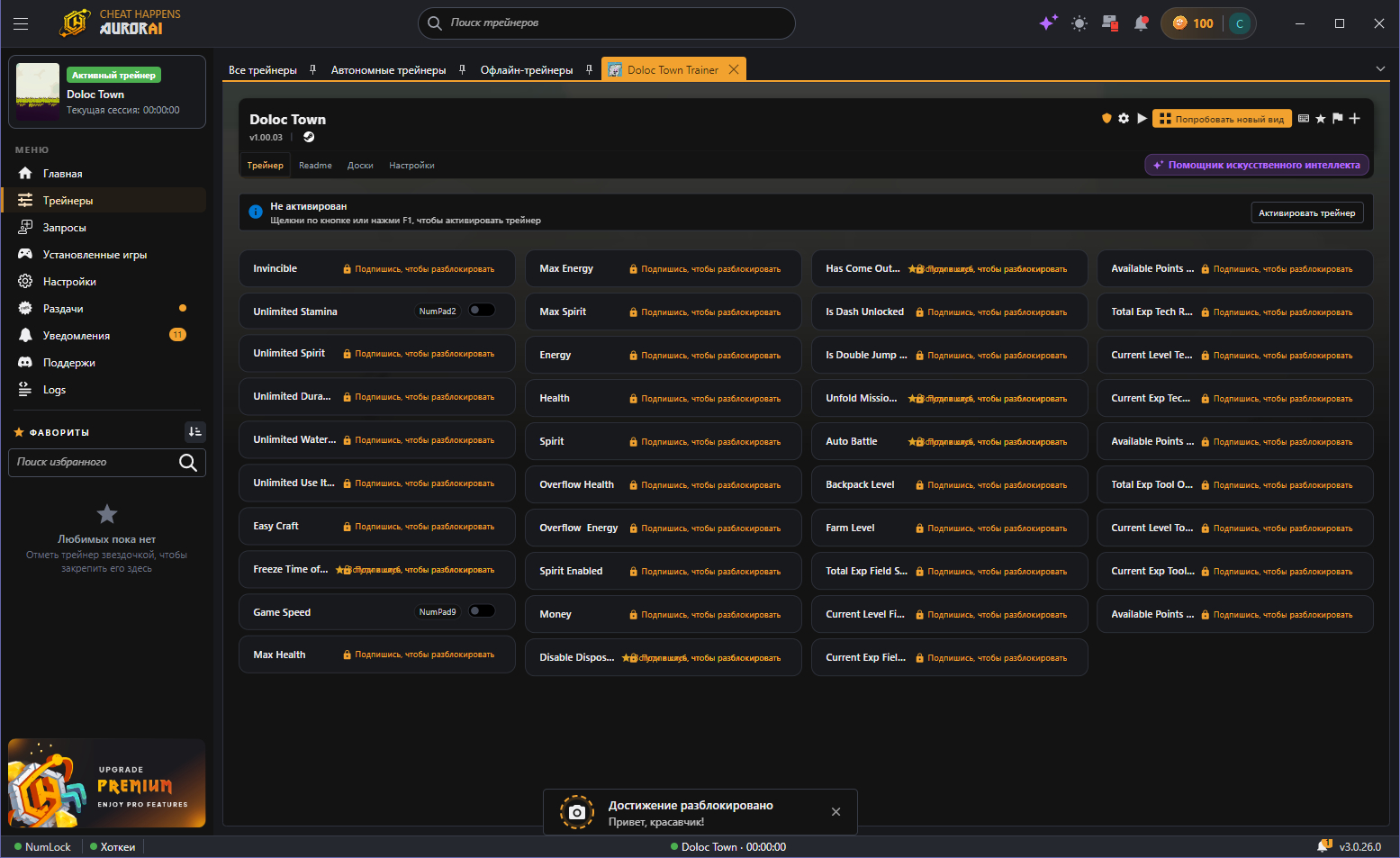
Task: Switch to Все трейнеры tab
Action: tap(262, 69)
